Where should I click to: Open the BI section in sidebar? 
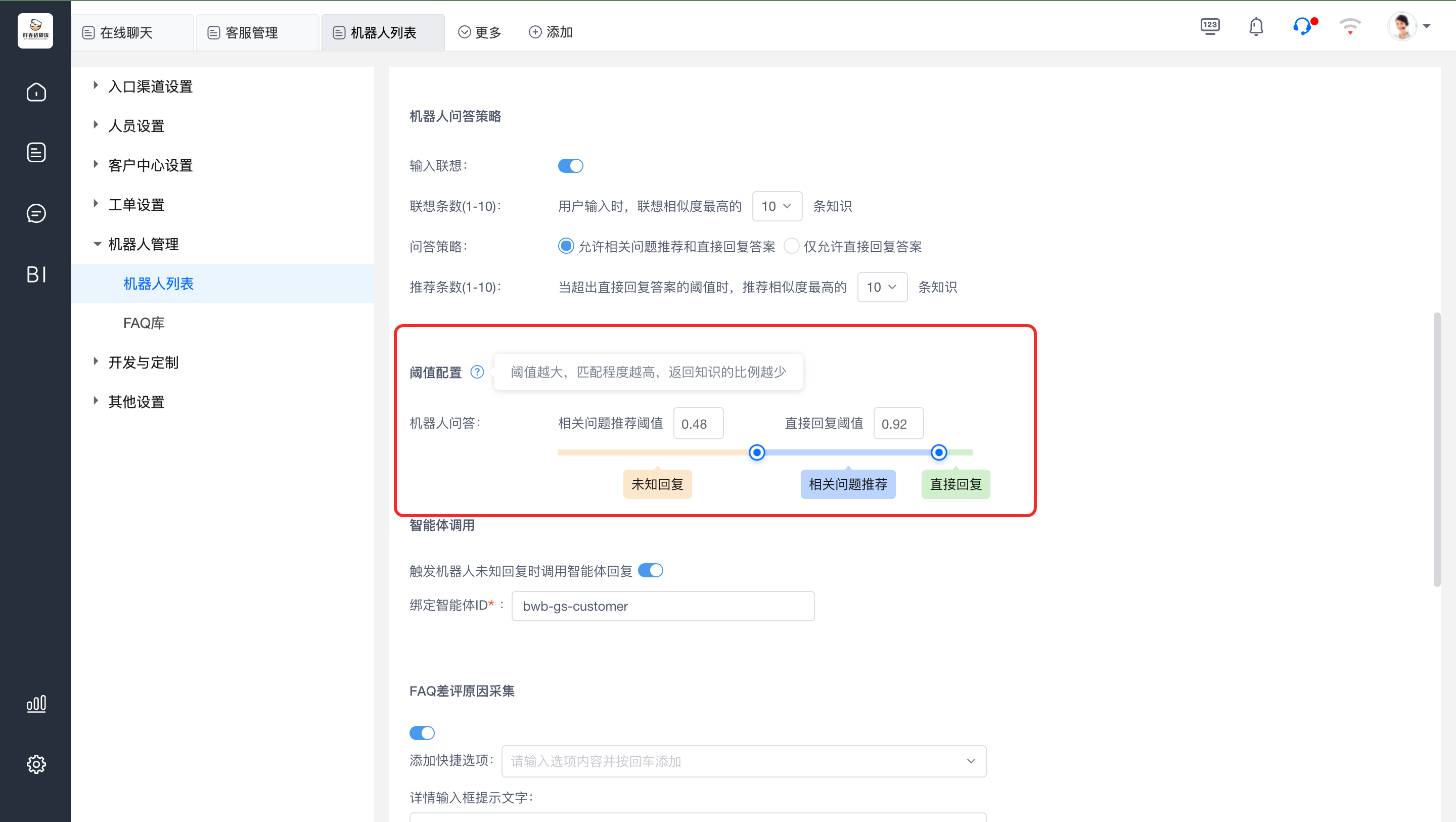pyautogui.click(x=36, y=274)
